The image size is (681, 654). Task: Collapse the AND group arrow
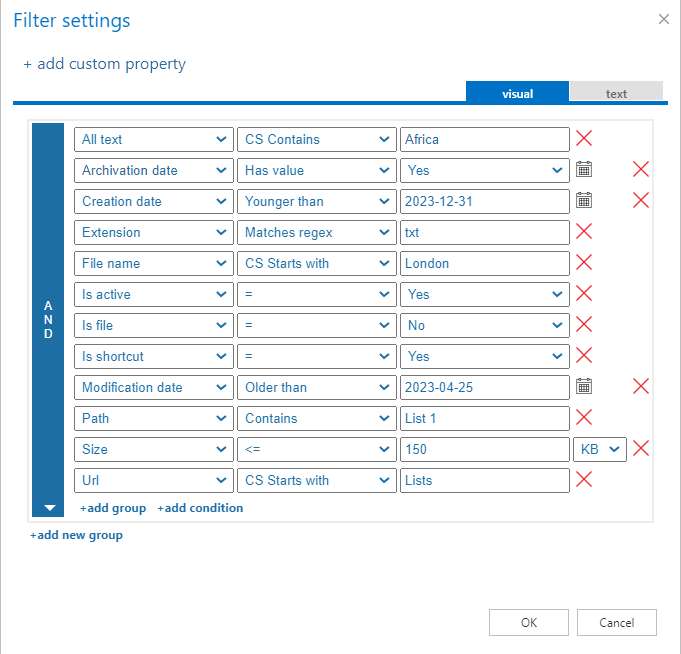pos(49,508)
